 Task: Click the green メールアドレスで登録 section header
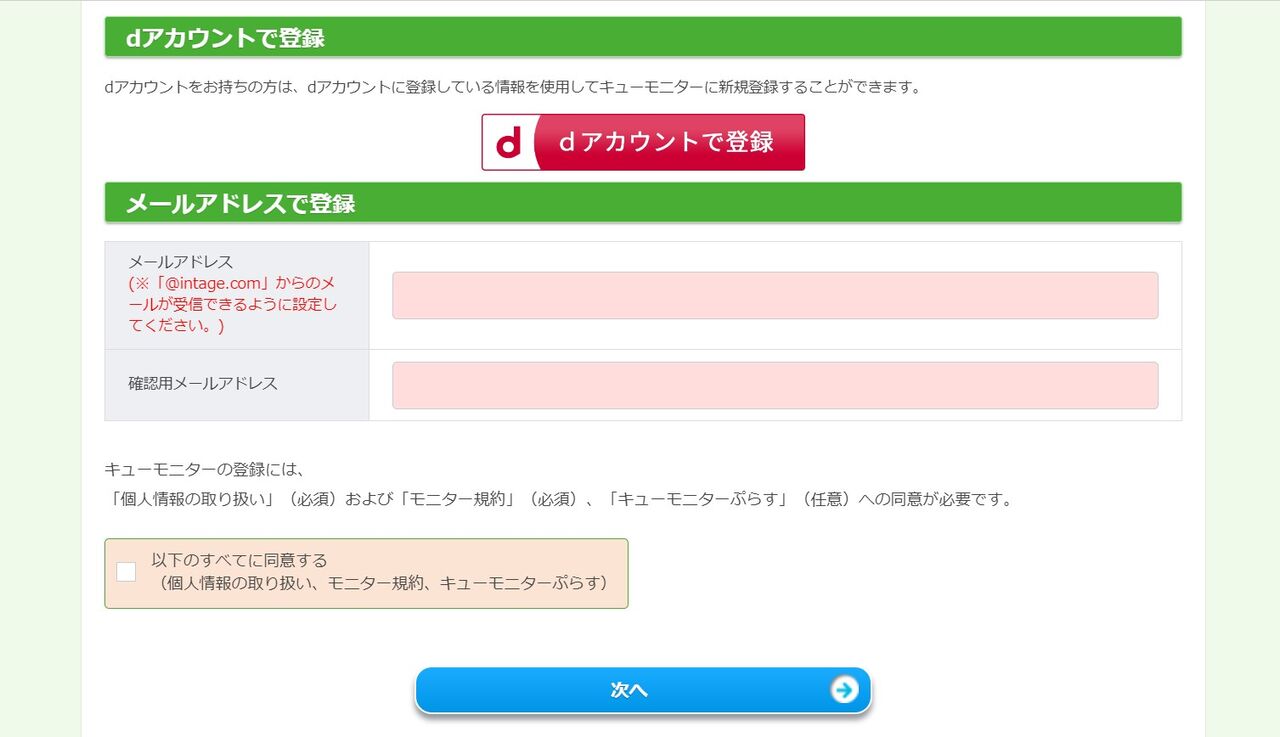(643, 203)
